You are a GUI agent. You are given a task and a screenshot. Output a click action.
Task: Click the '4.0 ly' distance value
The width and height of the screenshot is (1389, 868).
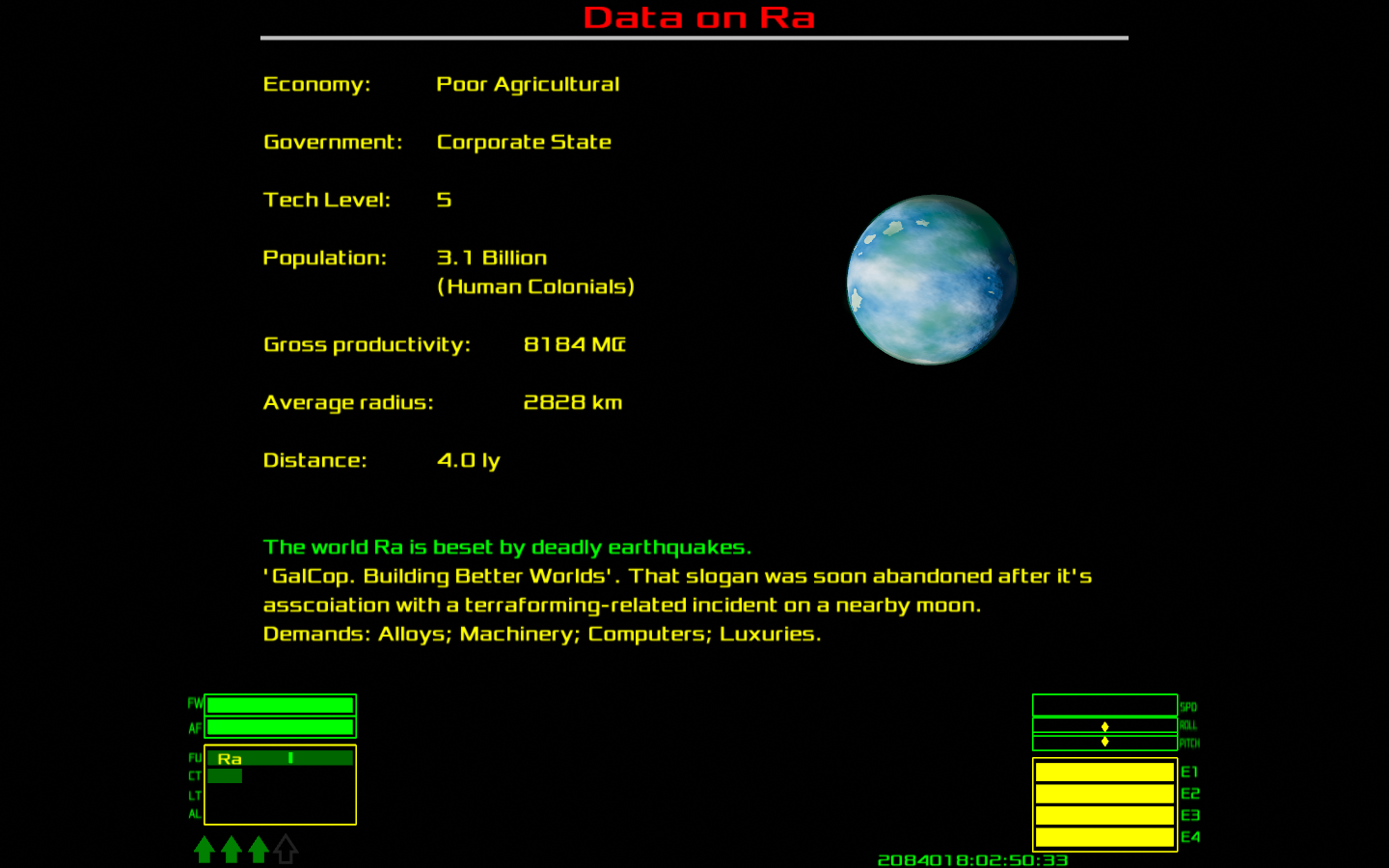[x=469, y=461]
